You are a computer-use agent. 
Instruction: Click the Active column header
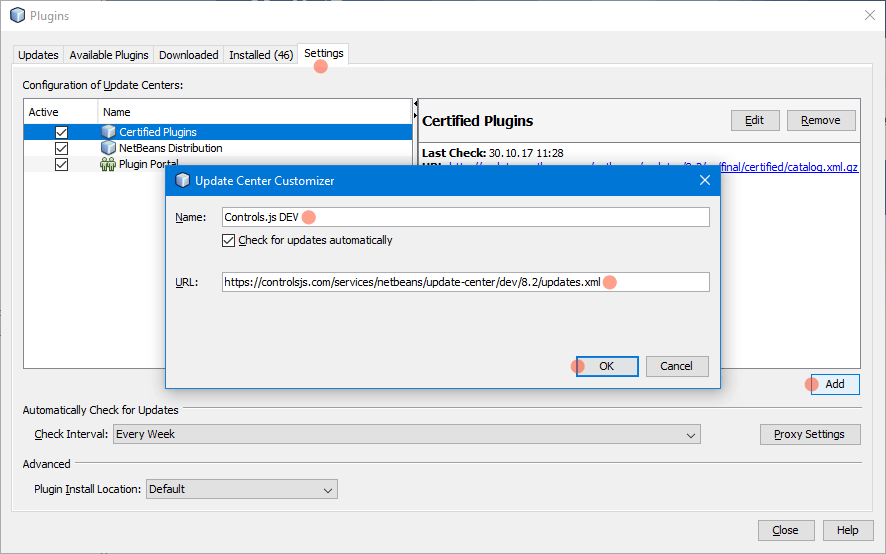pyautogui.click(x=61, y=112)
